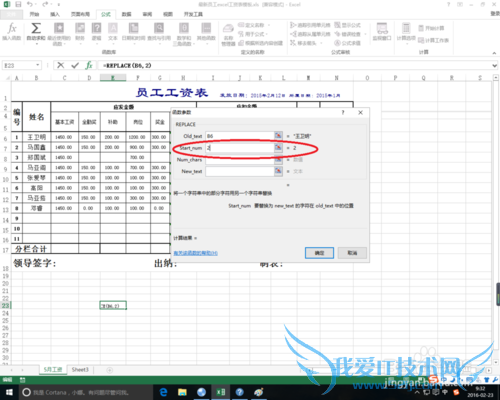Image resolution: width=500 pixels, height=400 pixels.
Task: Click the Cancel button (取消) in the dialog
Action: pos(352,253)
